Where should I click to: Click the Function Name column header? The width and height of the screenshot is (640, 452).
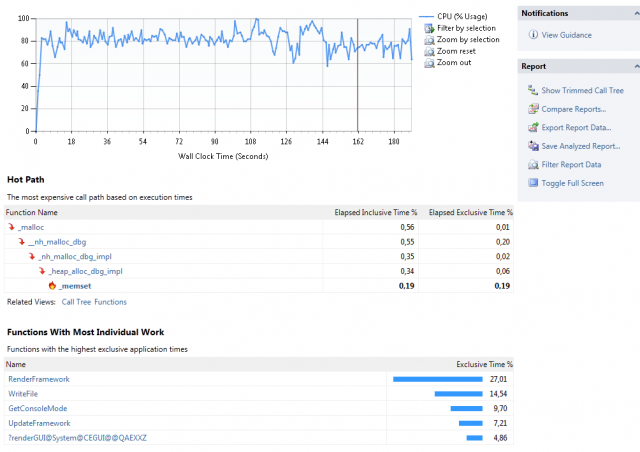tap(32, 212)
